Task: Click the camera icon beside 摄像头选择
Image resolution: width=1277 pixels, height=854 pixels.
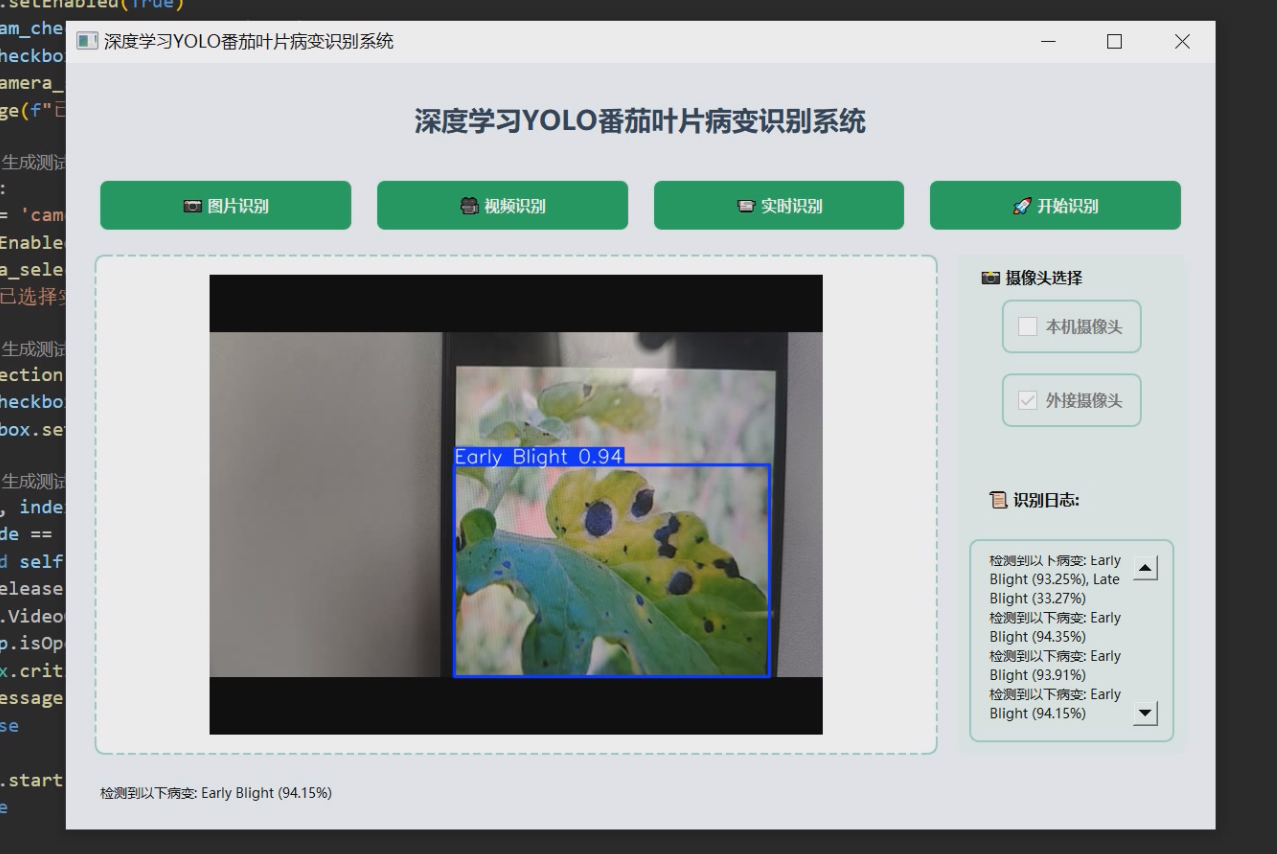Action: (991, 278)
